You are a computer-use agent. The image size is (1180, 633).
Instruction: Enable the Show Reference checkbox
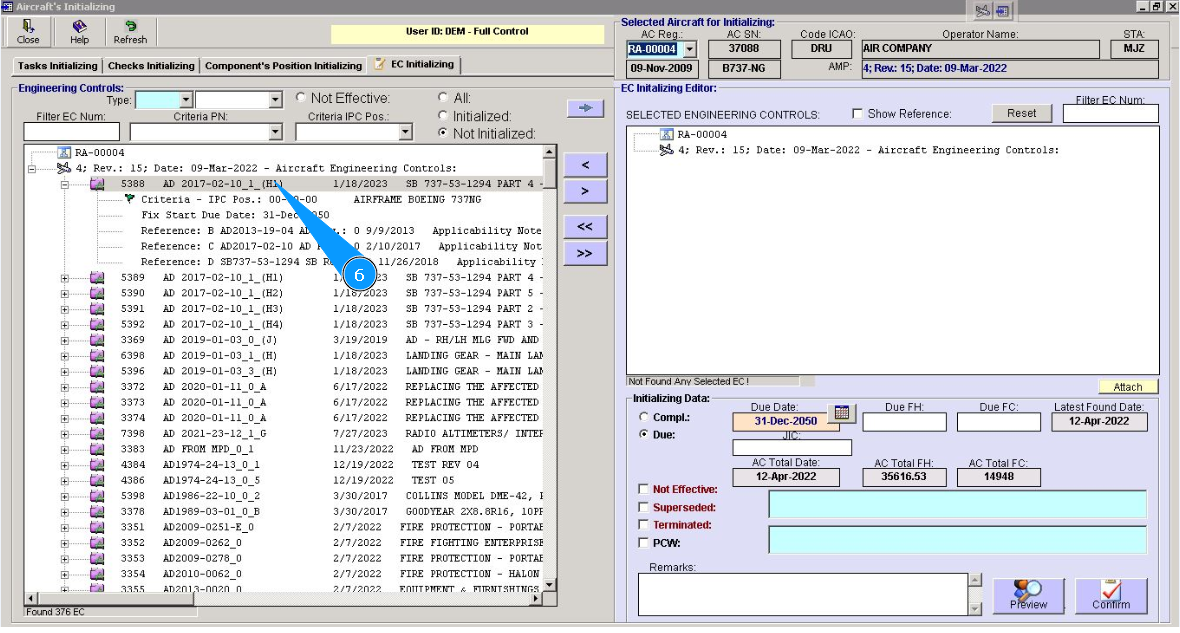click(857, 114)
